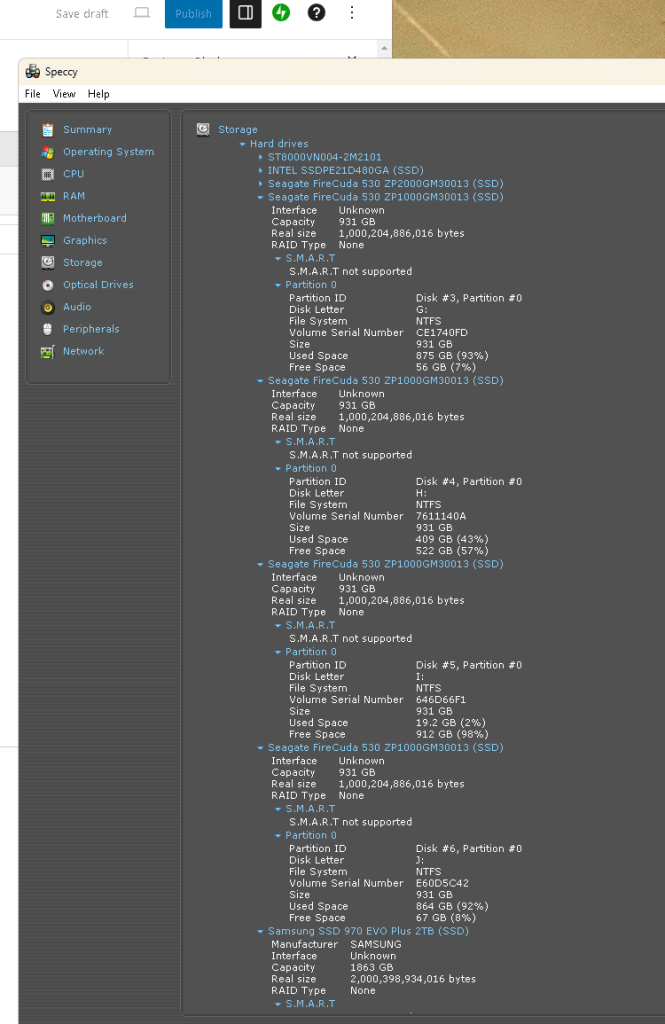665x1024 pixels.
Task: Select the Network icon in sidebar
Action: tap(48, 352)
